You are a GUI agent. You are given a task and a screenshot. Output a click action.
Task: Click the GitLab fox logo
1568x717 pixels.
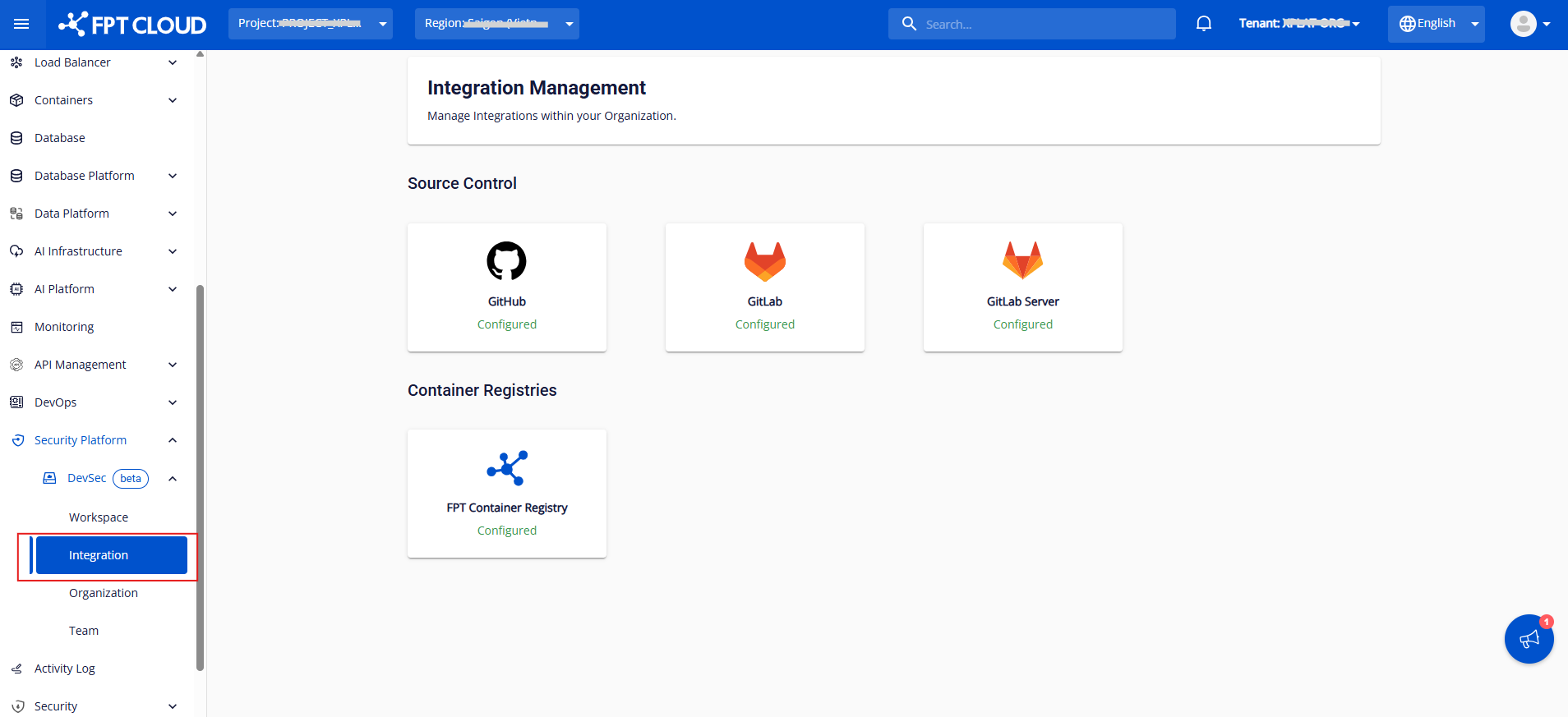point(765,261)
